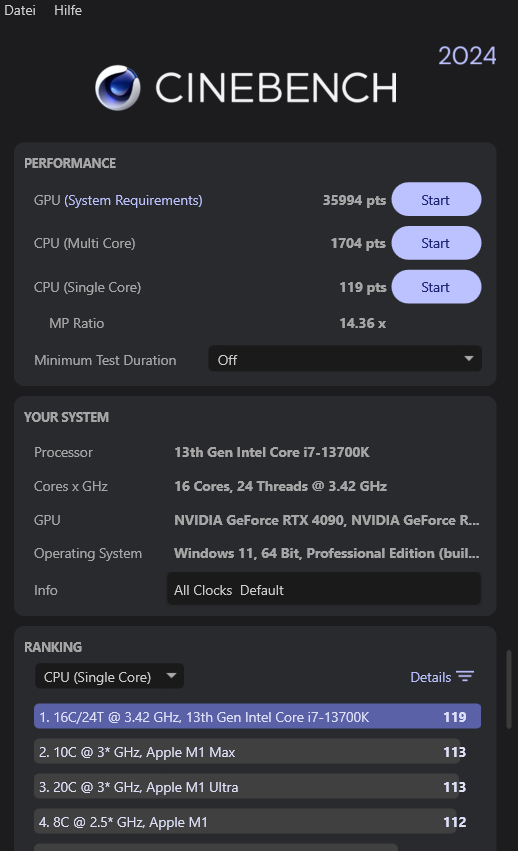Click the processor name 13th Gen Intel Core i7-13700K
Viewport: 518px width, 851px height.
[271, 452]
